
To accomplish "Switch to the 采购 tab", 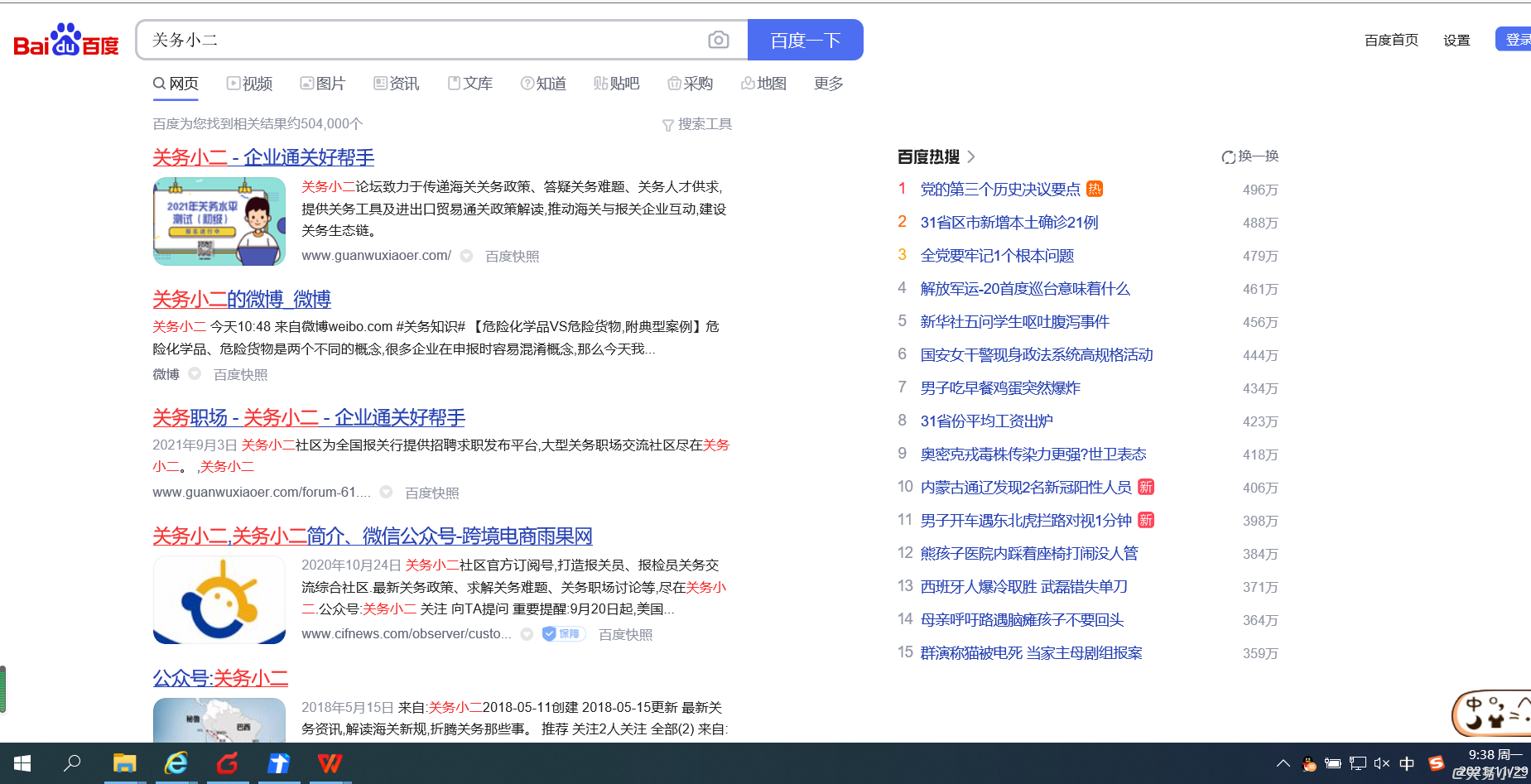I will (690, 84).
